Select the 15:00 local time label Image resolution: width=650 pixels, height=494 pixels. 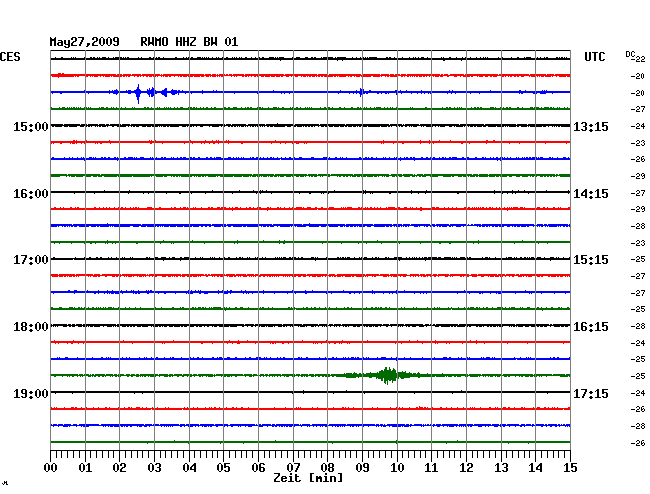click(x=31, y=126)
